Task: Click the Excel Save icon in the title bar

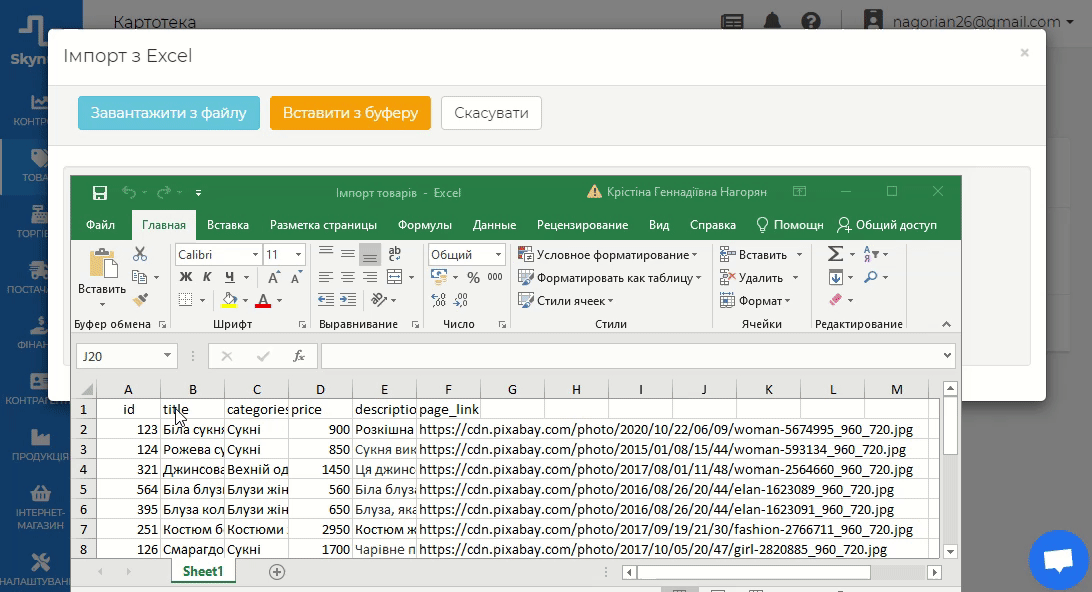Action: pos(100,193)
